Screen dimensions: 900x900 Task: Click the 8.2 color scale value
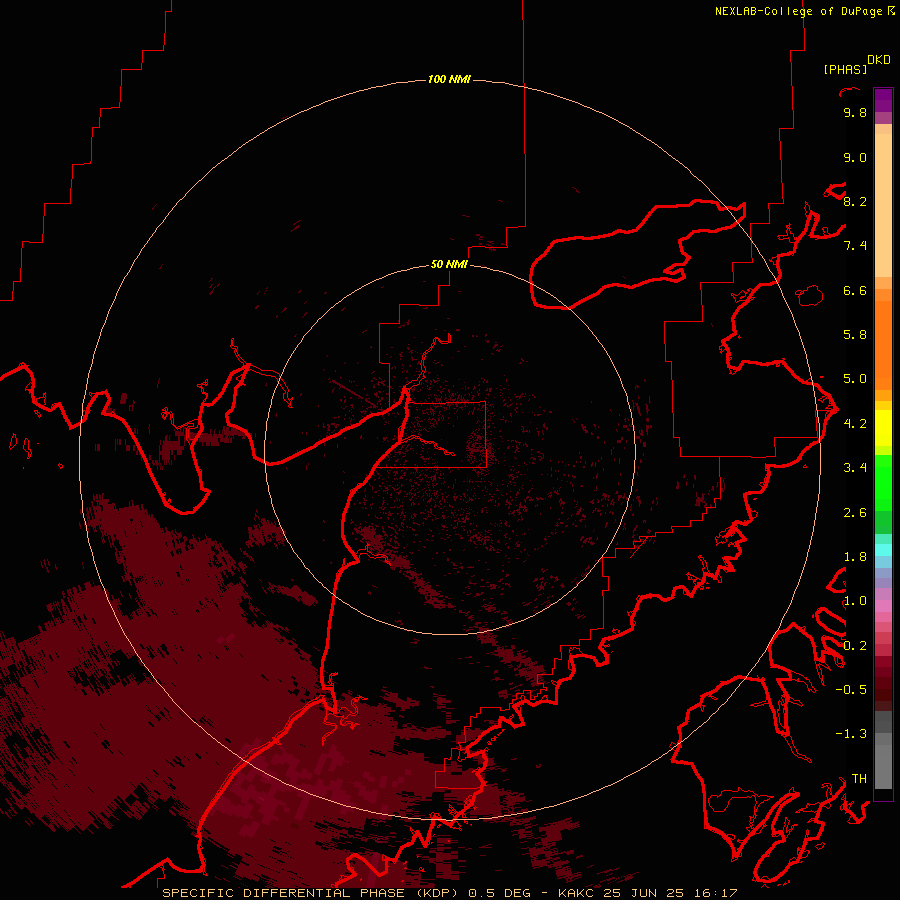pos(855,201)
